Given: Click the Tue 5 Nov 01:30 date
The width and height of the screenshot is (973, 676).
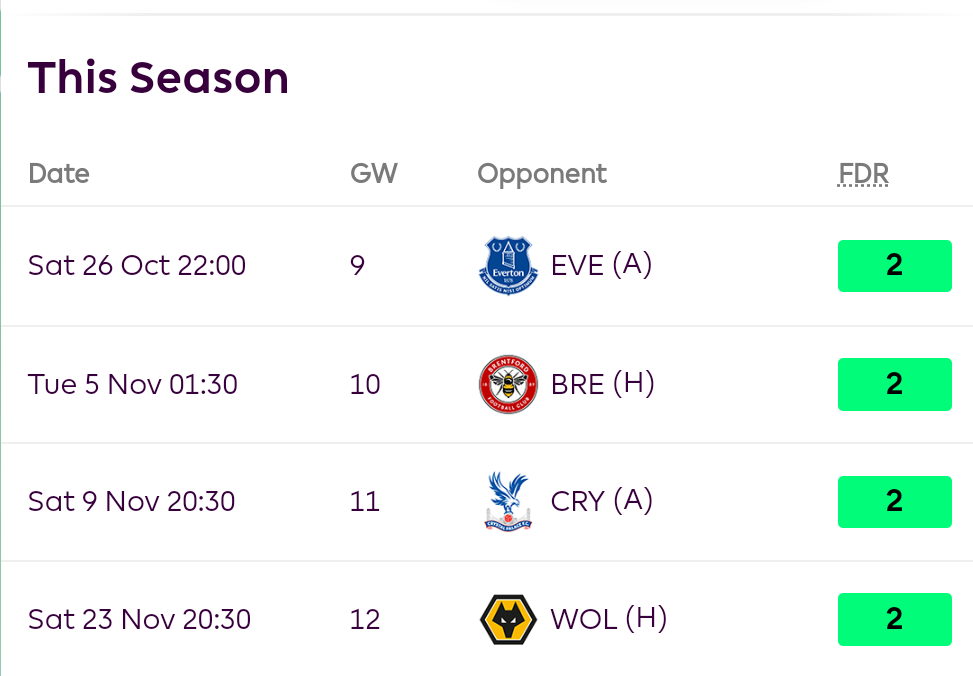Looking at the screenshot, I should pos(133,384).
